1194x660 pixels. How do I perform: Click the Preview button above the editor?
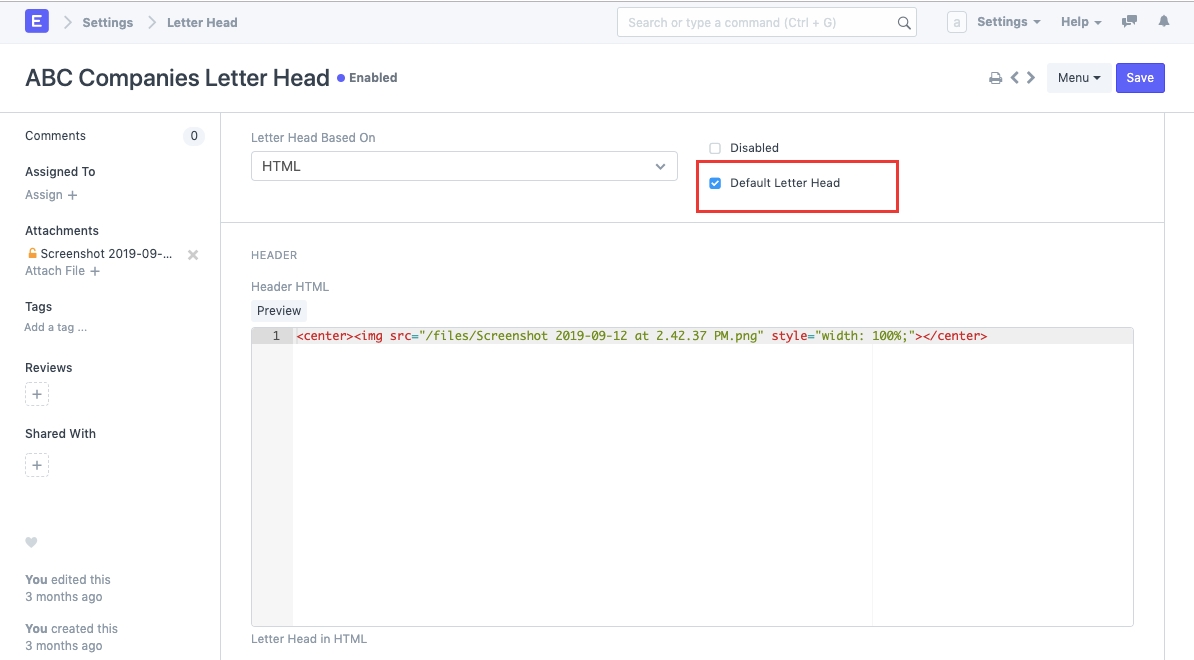279,311
